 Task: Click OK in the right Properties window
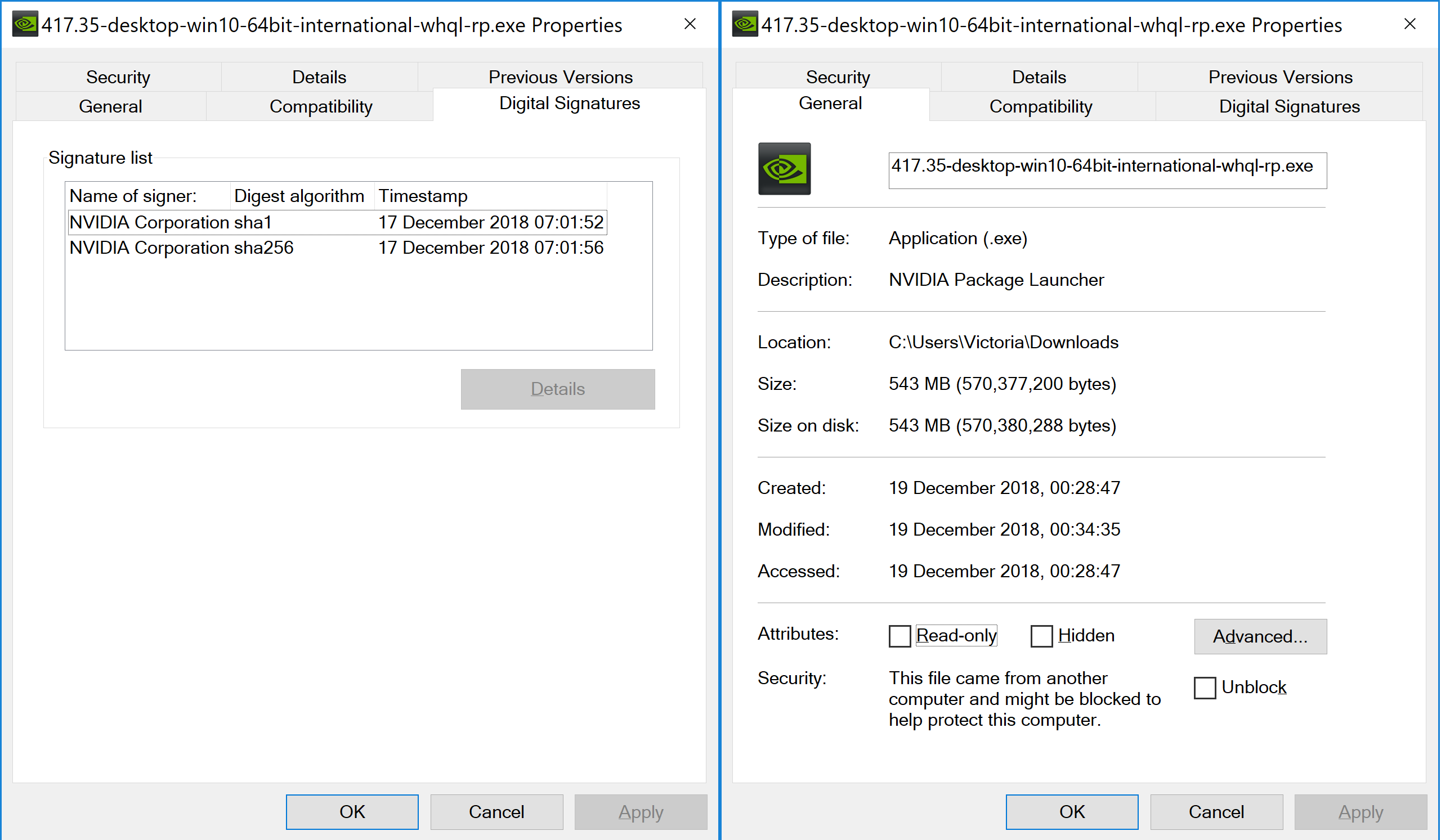point(1072,812)
